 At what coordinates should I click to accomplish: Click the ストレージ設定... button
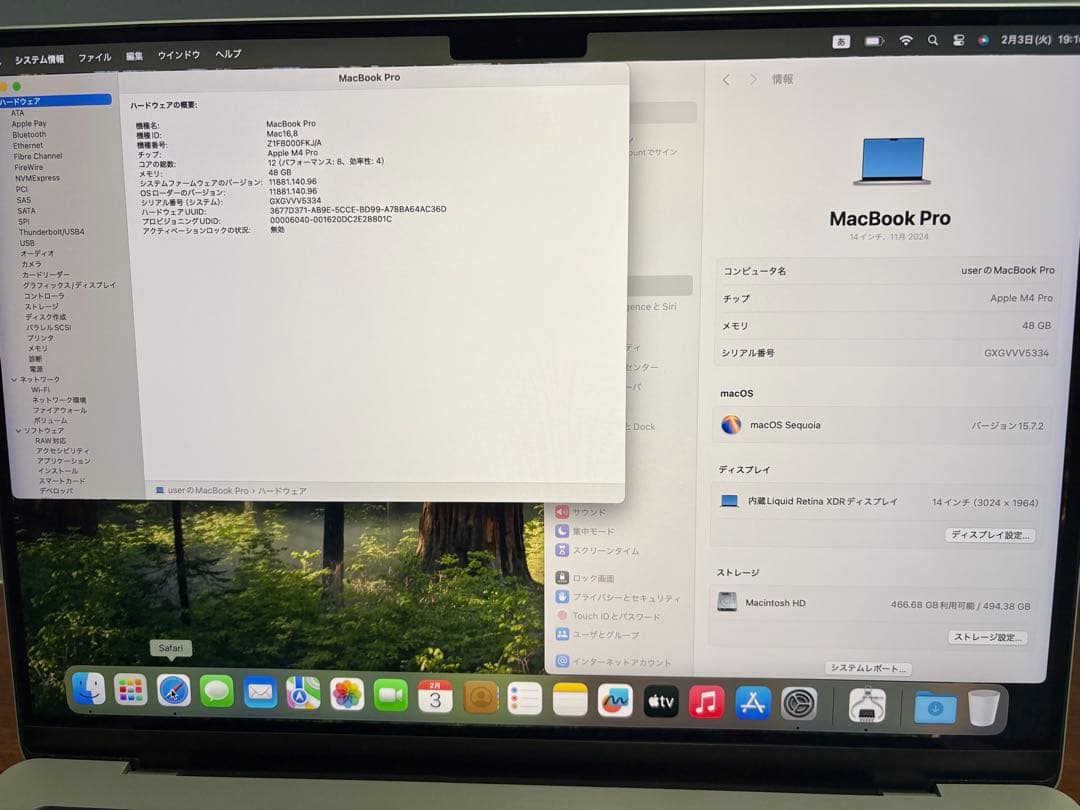coord(988,637)
